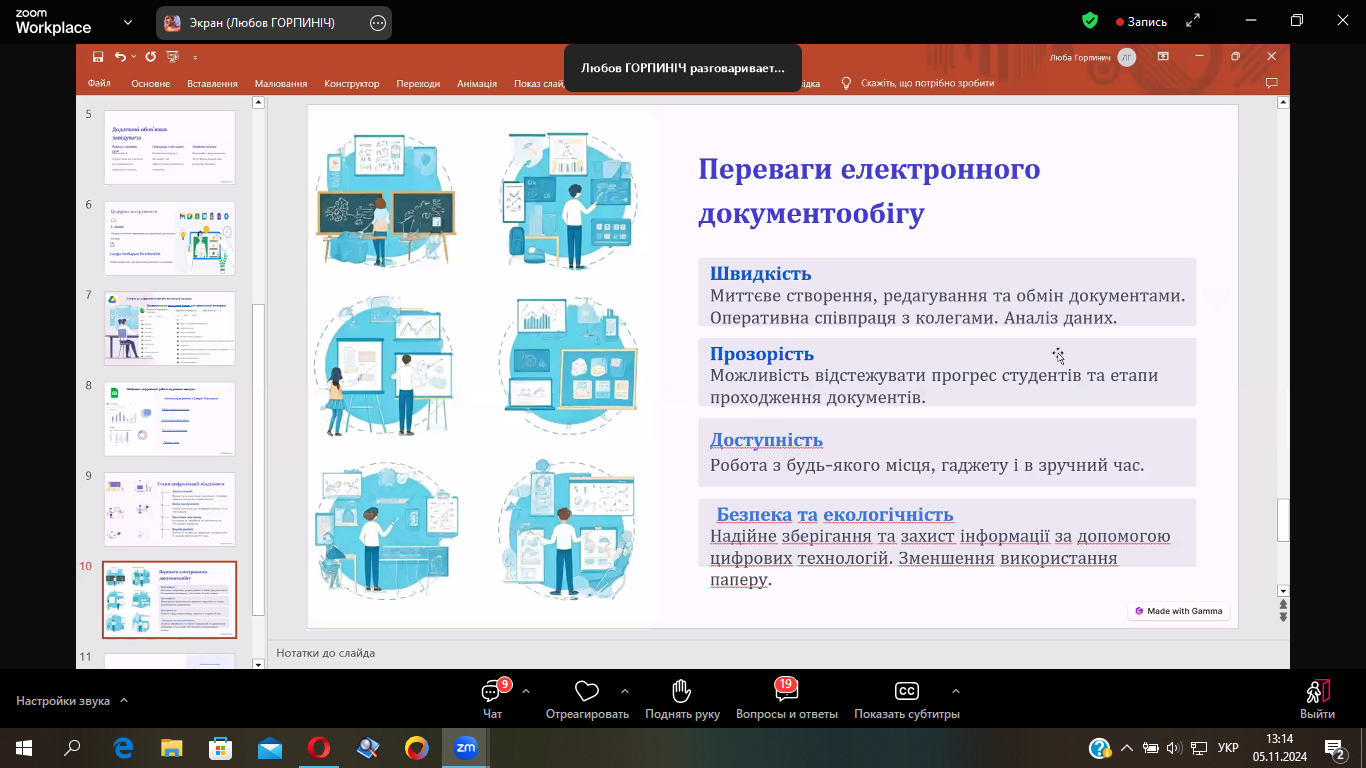Switch to the Вставлення ribbon tab
Viewport: 1366px width, 768px height.
point(212,84)
